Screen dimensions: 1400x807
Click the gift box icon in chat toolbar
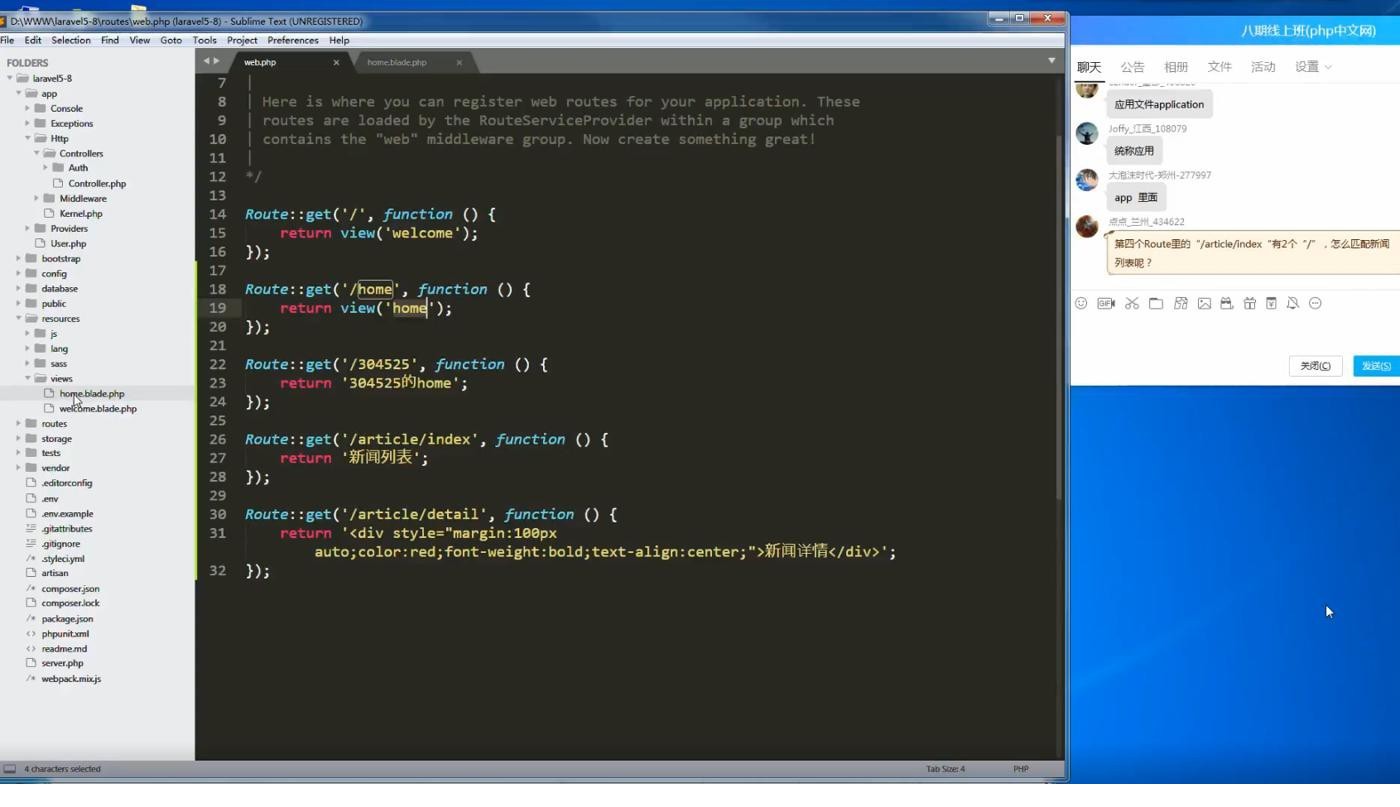pos(1250,303)
